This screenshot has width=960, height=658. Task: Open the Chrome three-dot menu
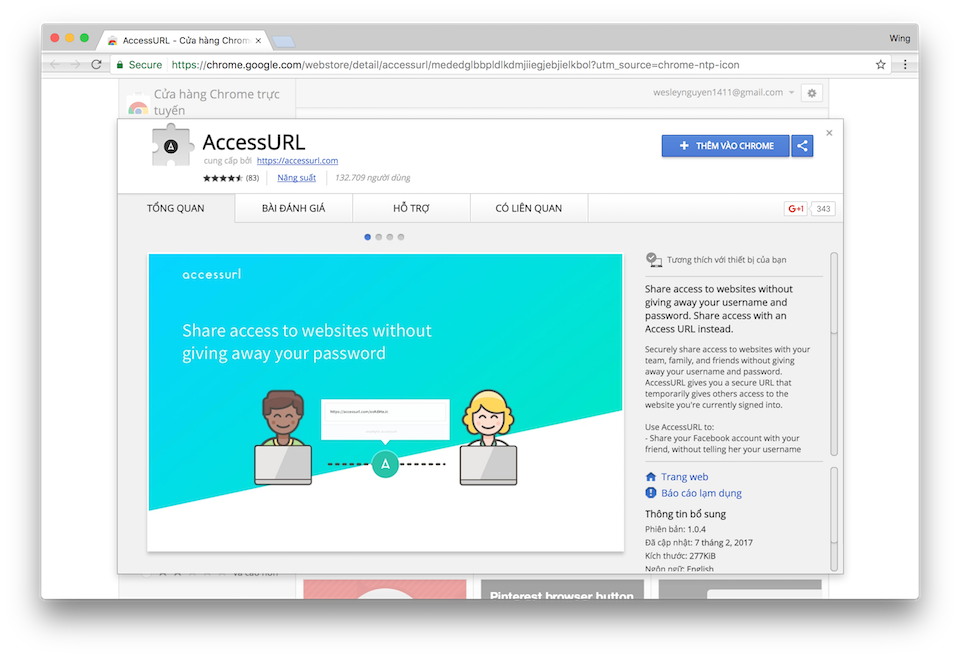pos(905,64)
